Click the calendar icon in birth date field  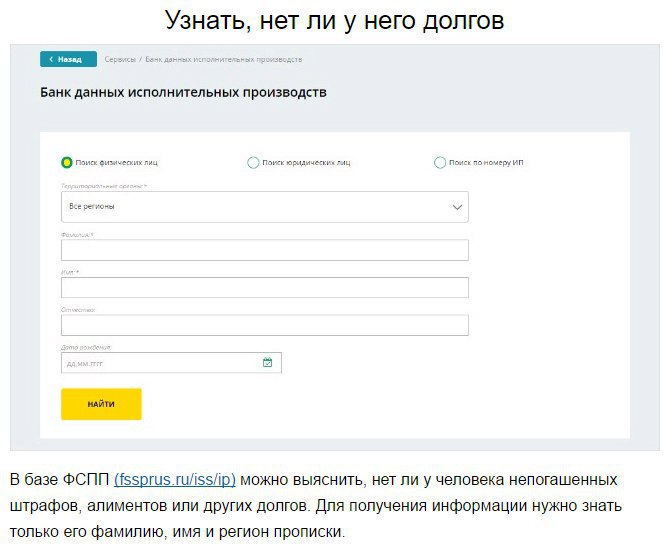pos(267,363)
